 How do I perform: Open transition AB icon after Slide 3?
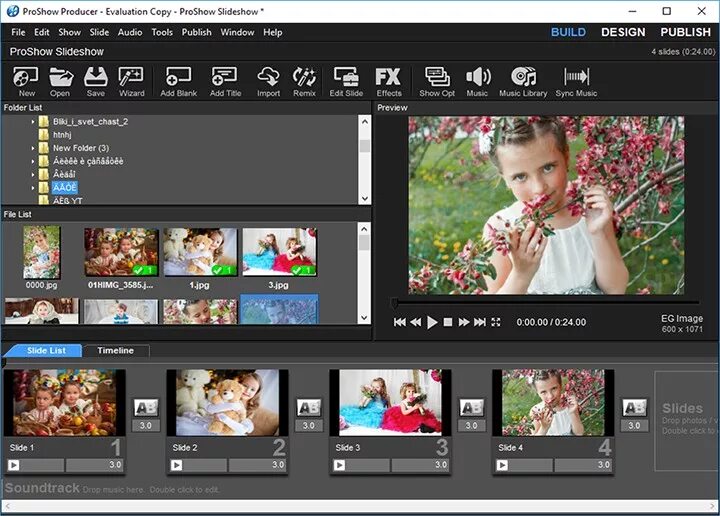click(x=472, y=407)
